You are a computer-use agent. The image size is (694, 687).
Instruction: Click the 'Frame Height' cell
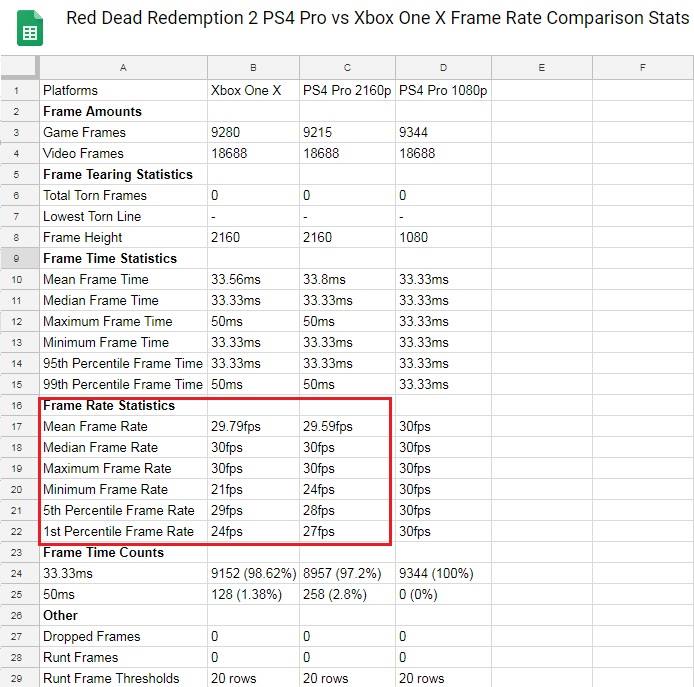[123, 237]
